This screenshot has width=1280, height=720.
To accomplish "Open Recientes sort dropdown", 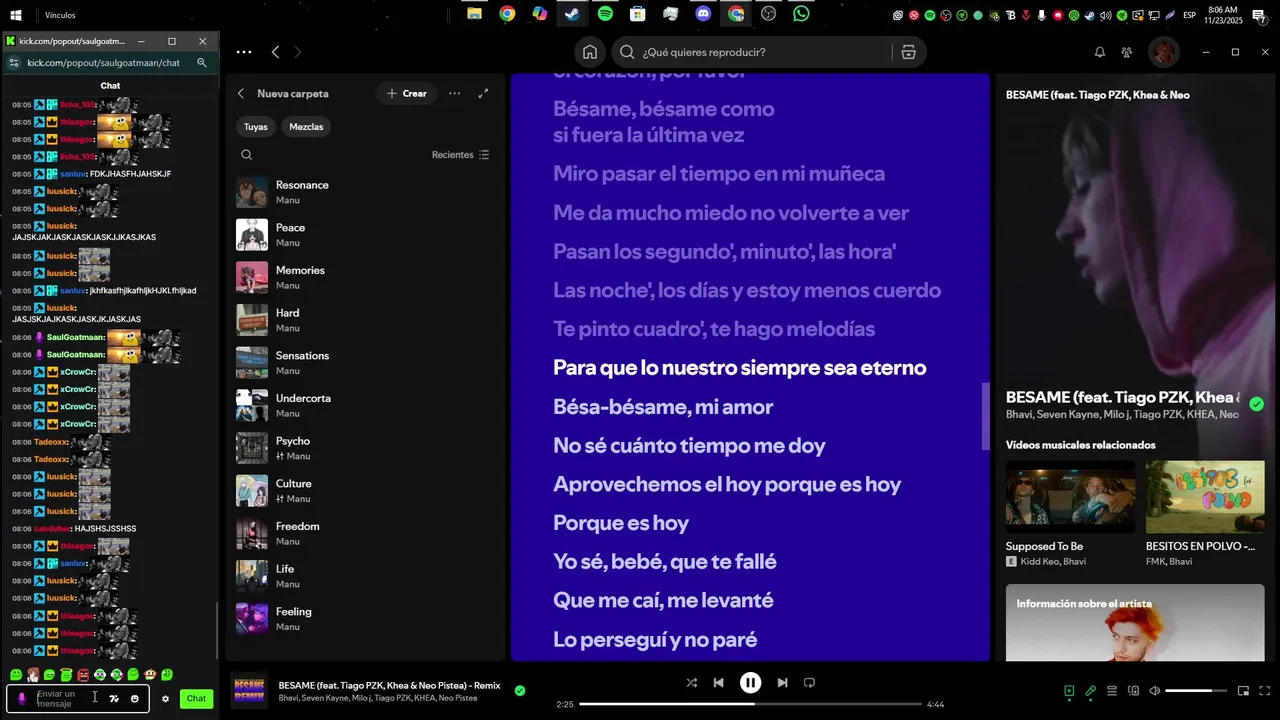I will tap(461, 155).
